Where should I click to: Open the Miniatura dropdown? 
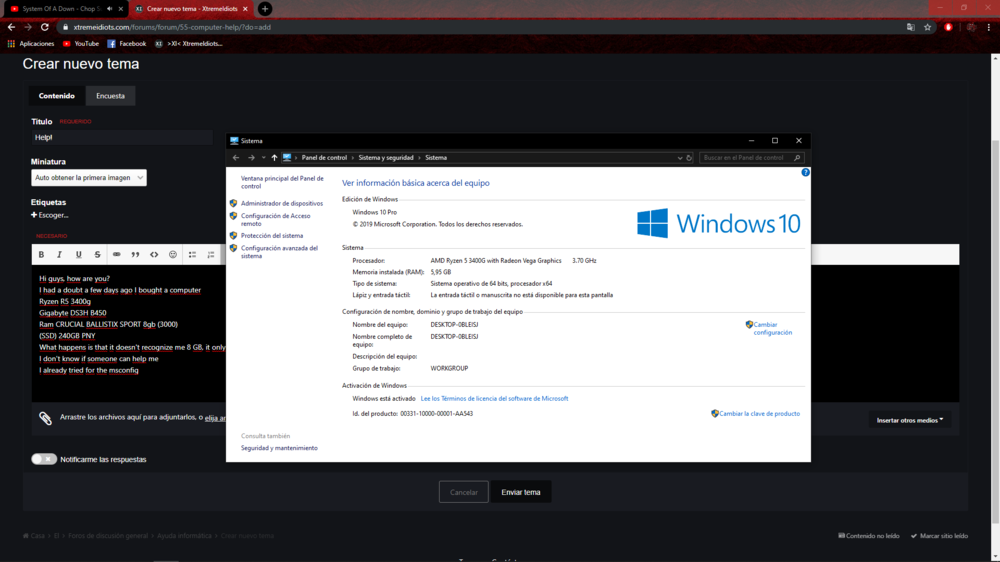pos(89,178)
